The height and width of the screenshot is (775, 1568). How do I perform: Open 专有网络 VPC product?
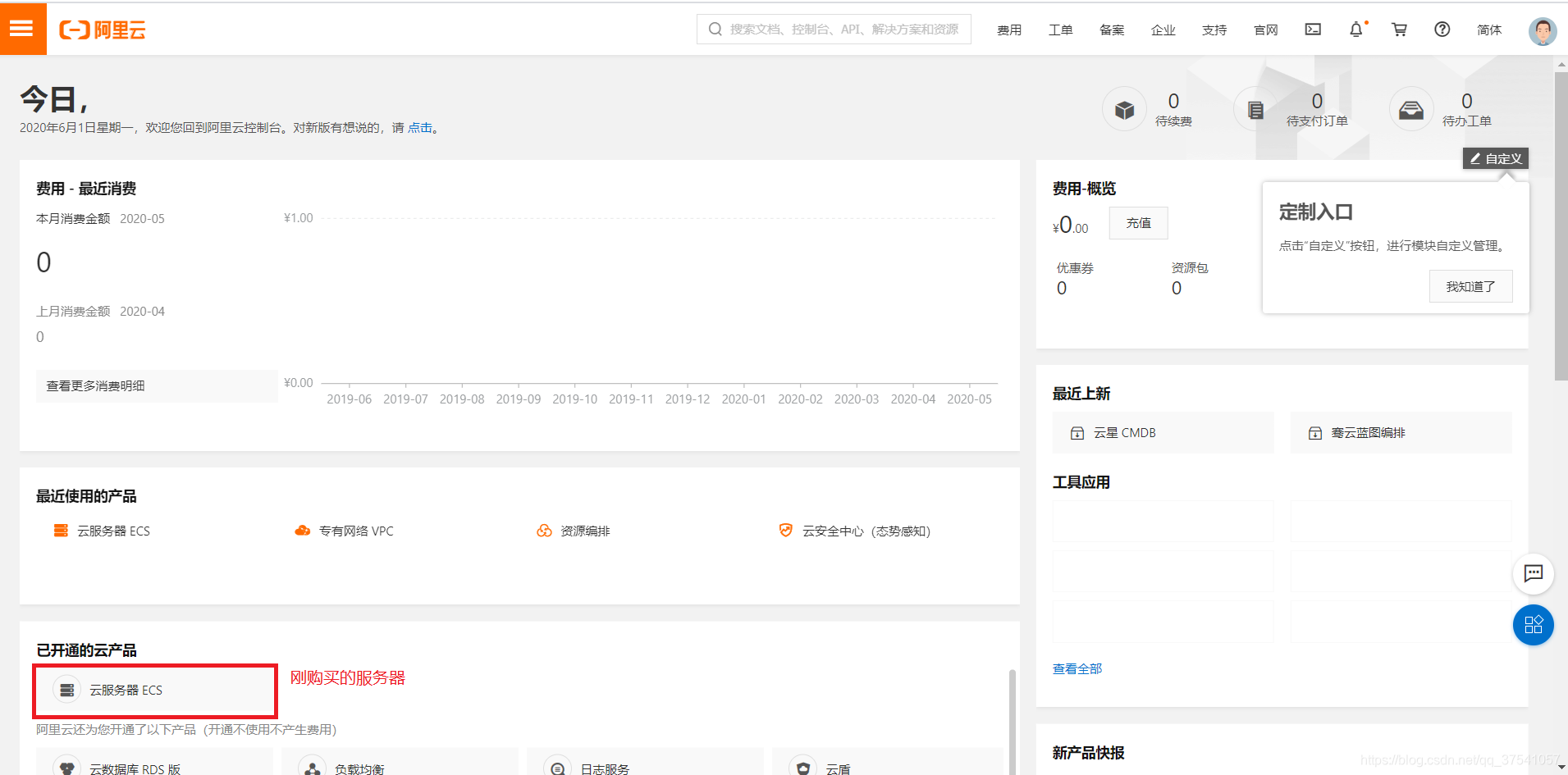356,531
